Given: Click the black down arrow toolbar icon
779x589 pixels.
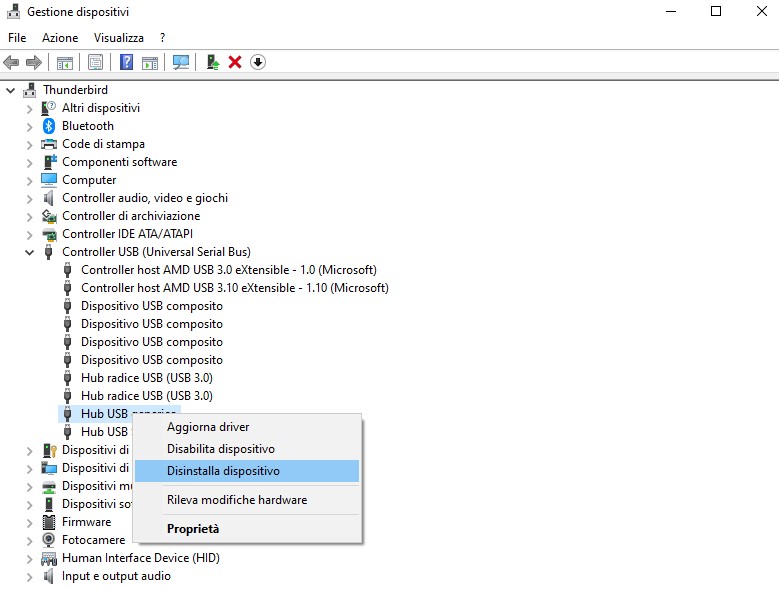Looking at the screenshot, I should pos(257,62).
